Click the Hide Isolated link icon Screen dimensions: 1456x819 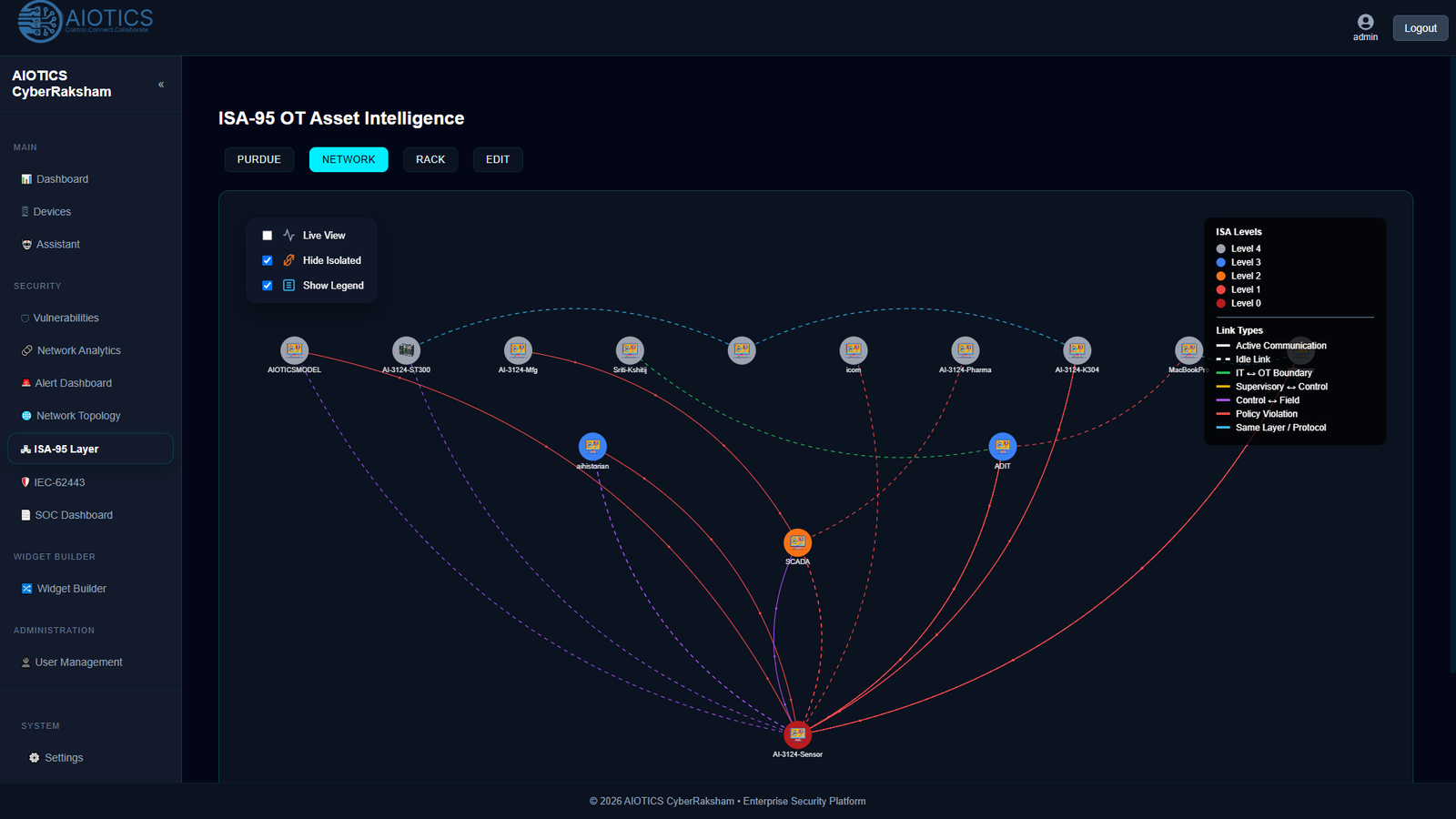coord(288,260)
